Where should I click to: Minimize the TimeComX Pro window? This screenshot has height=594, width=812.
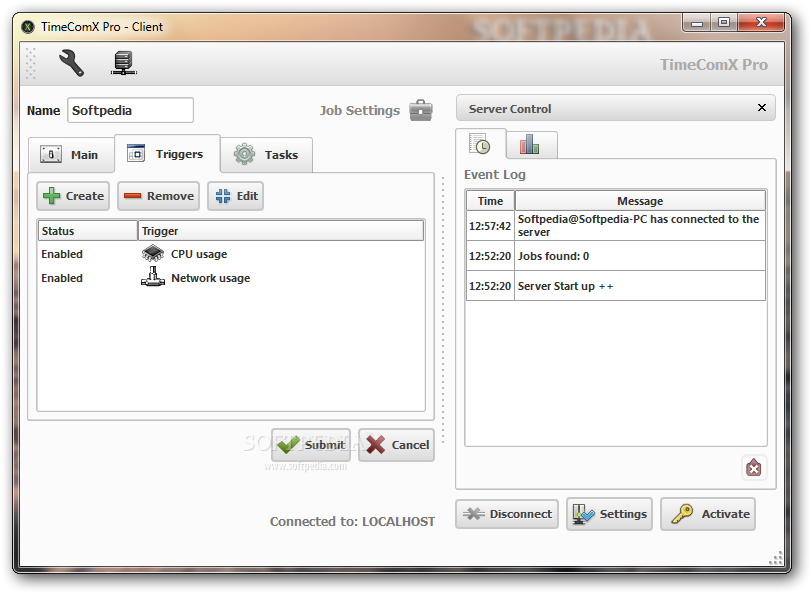click(x=697, y=22)
